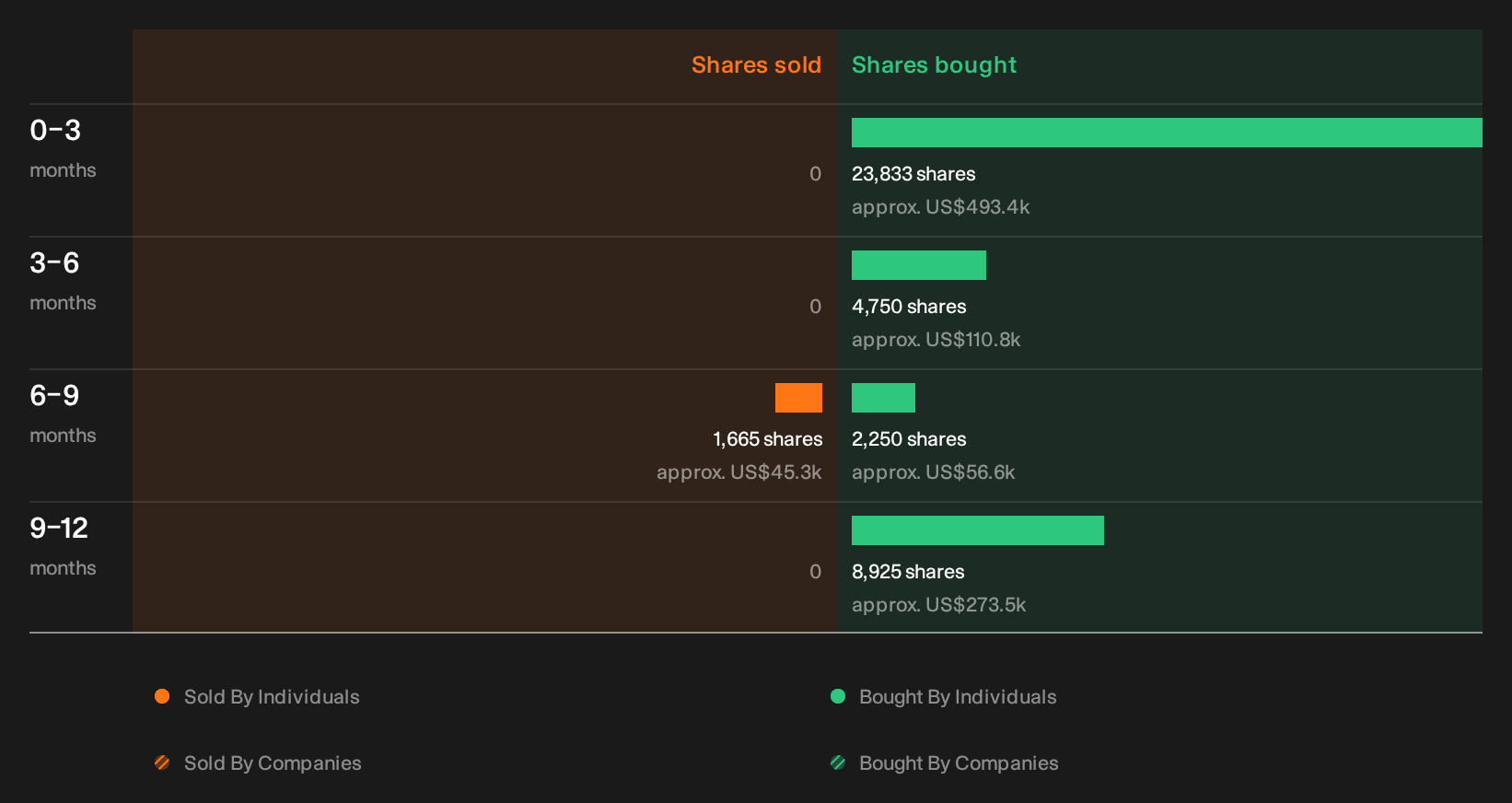Click the Sold By Companies legend text
1512x803 pixels.
tap(273, 763)
